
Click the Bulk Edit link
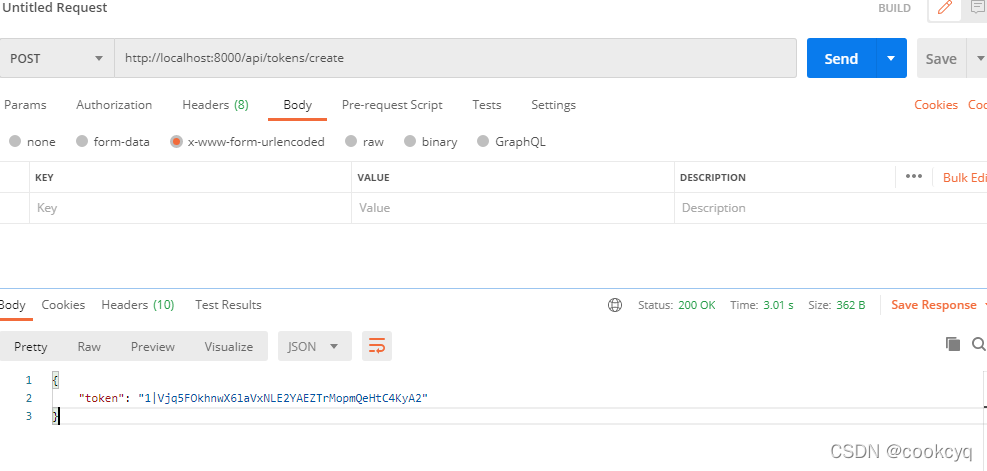(964, 178)
